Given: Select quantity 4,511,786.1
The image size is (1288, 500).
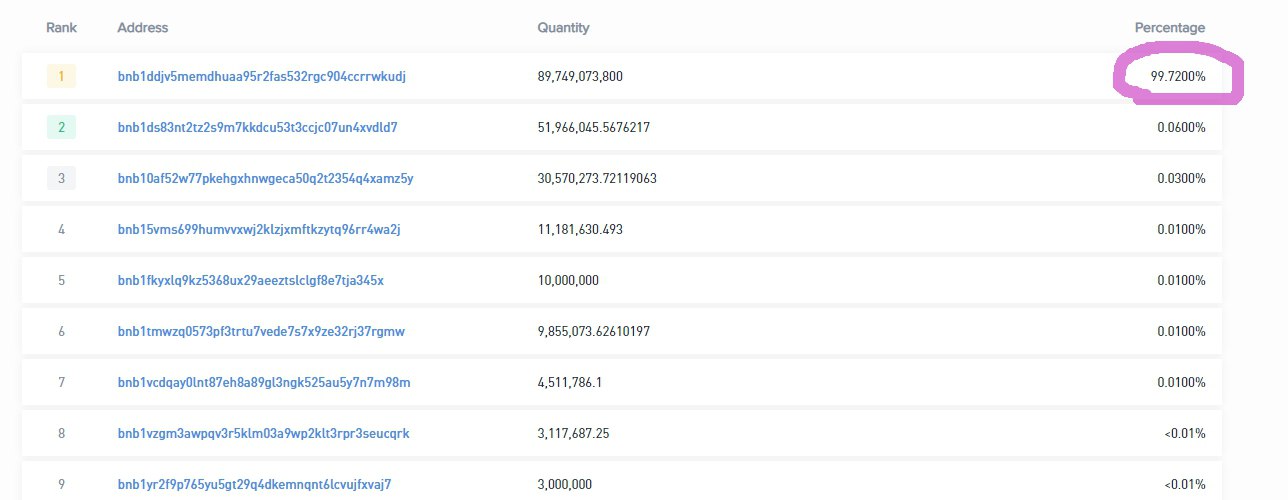Looking at the screenshot, I should click(x=570, y=382).
